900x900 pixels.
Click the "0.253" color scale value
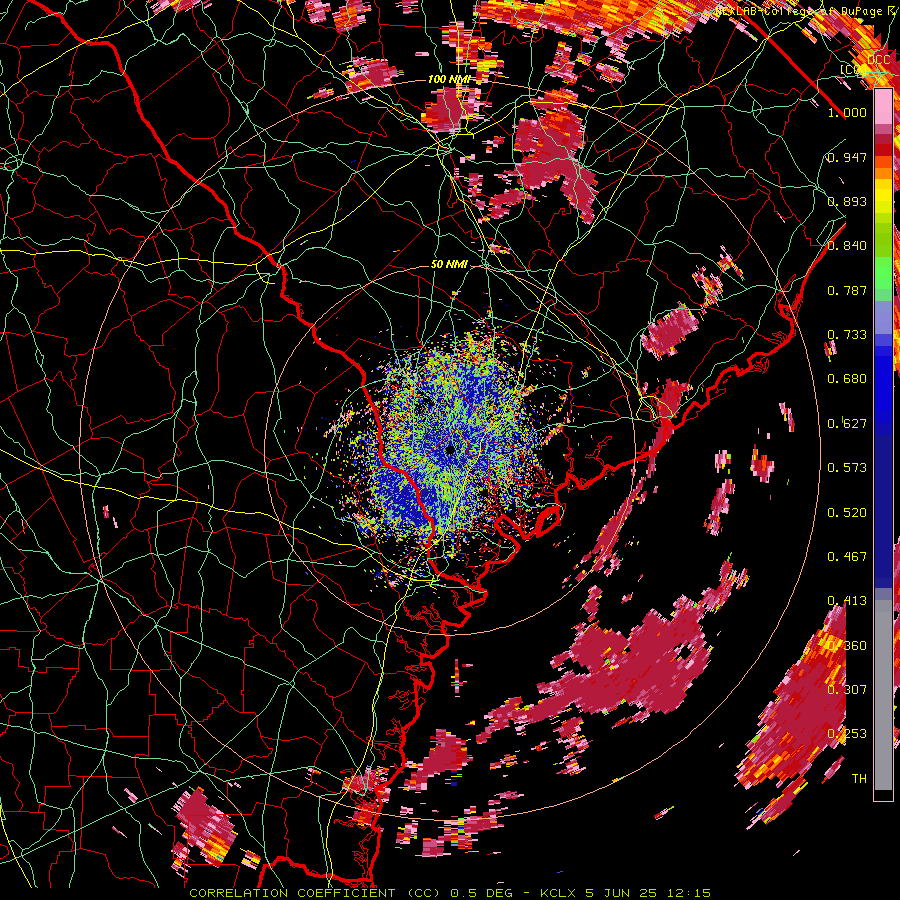pyautogui.click(x=847, y=733)
